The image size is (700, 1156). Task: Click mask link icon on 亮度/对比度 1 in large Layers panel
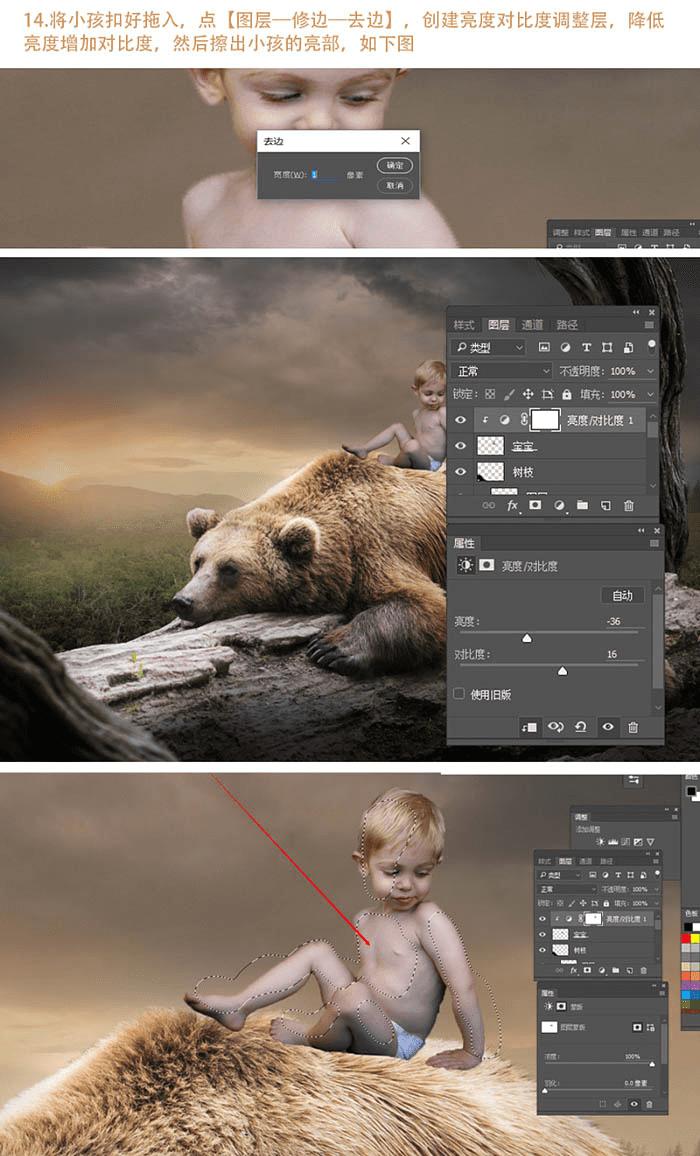[523, 420]
